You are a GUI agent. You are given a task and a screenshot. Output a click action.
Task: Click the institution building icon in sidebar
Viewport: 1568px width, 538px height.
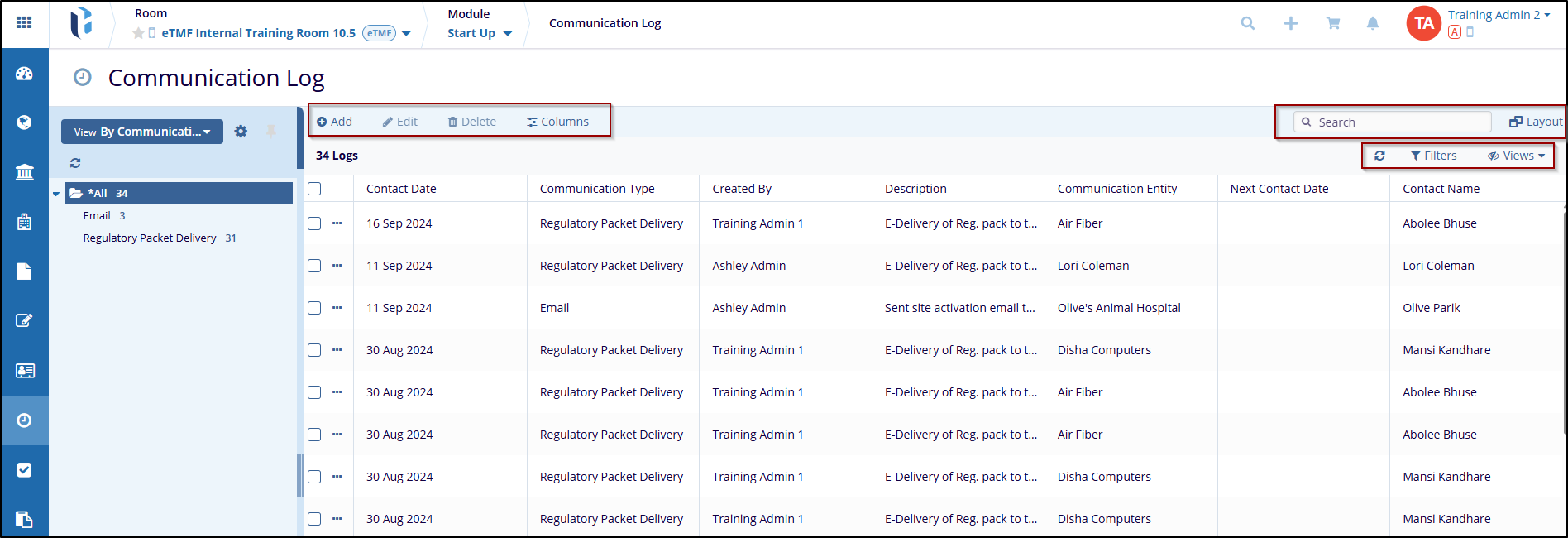click(x=24, y=172)
